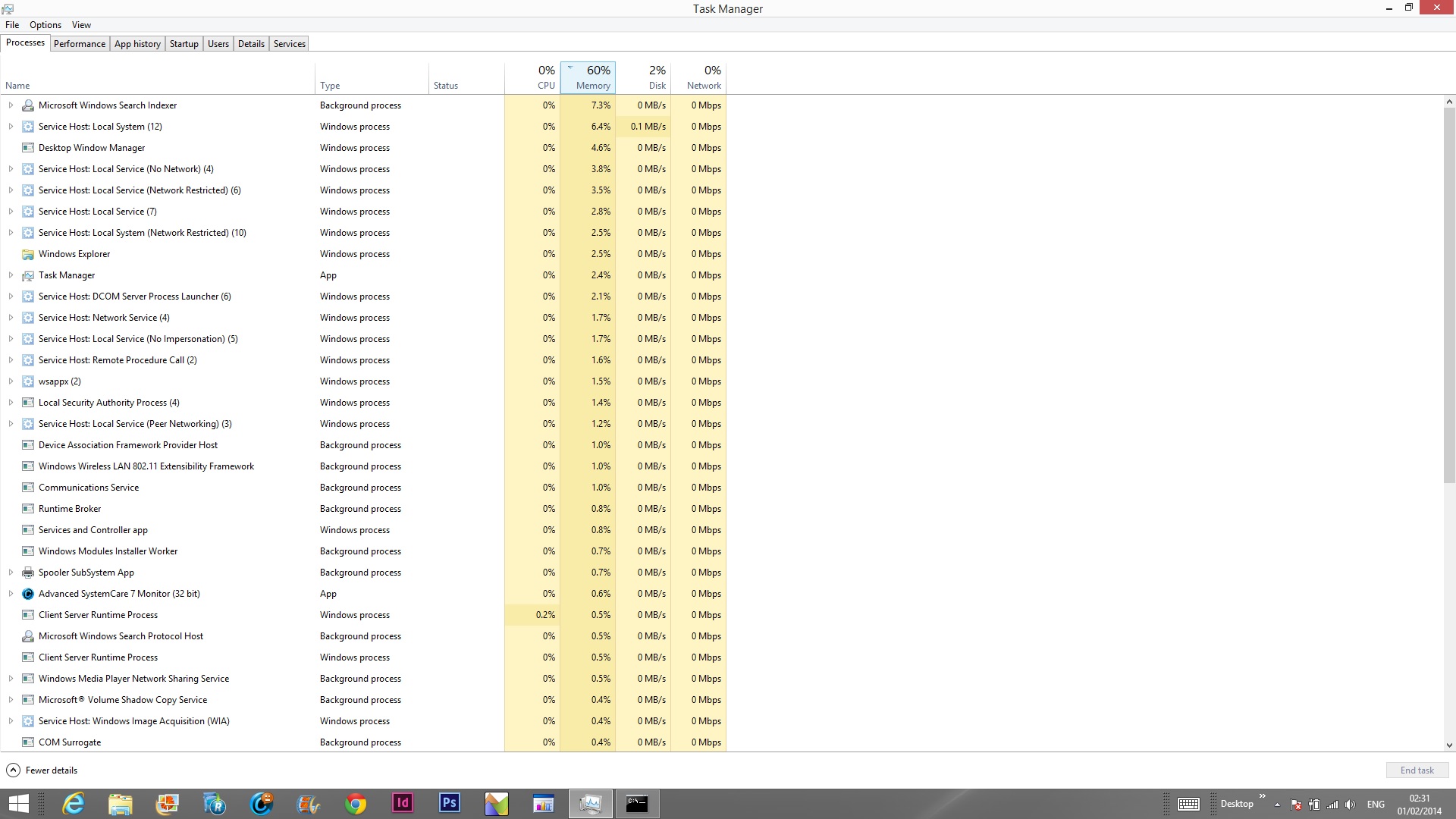
Task: Click the Advanced SystemCare 7 Monitor row icon
Action: pyautogui.click(x=28, y=594)
